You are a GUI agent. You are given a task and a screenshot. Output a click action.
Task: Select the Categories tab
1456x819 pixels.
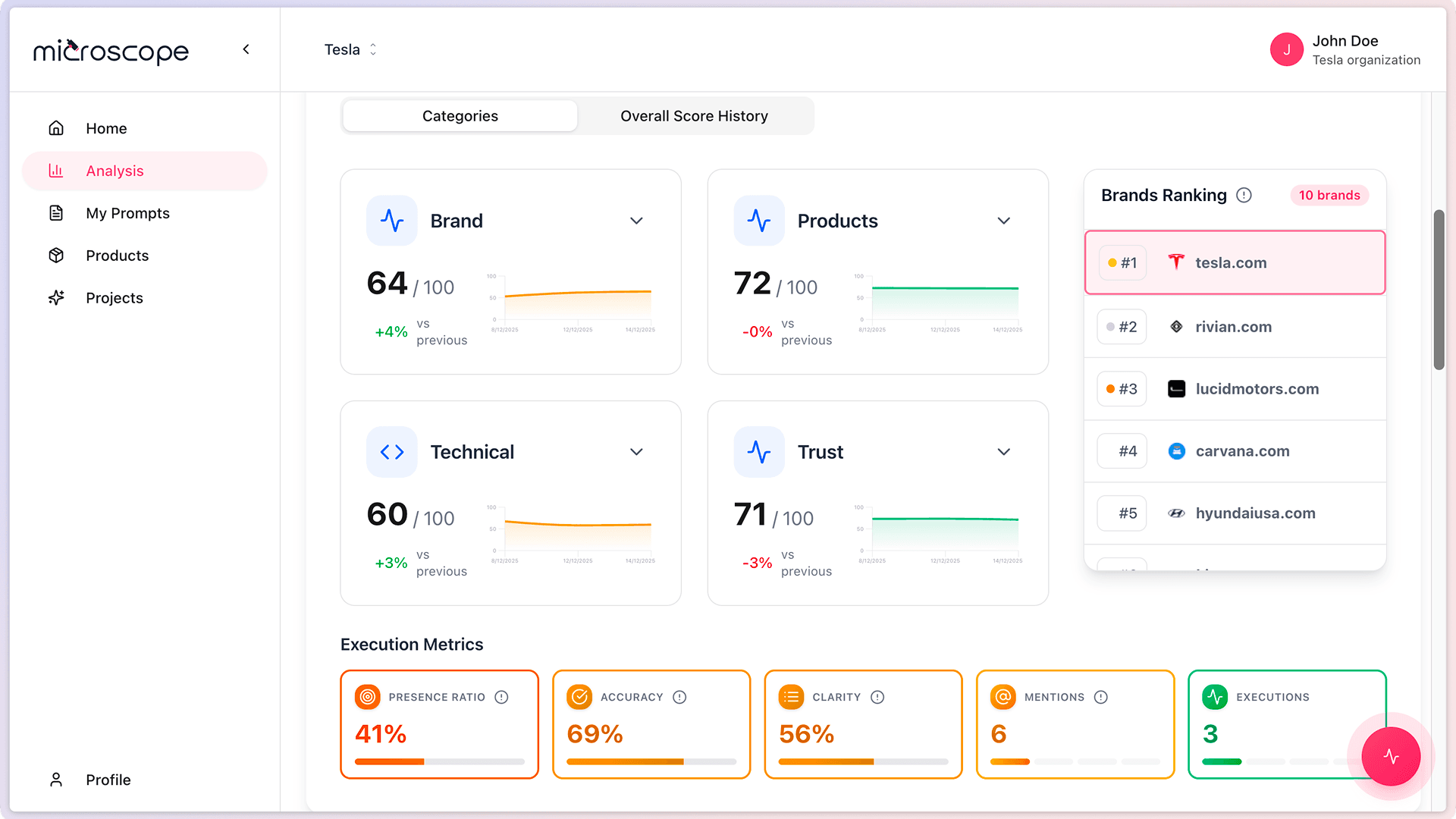point(460,115)
